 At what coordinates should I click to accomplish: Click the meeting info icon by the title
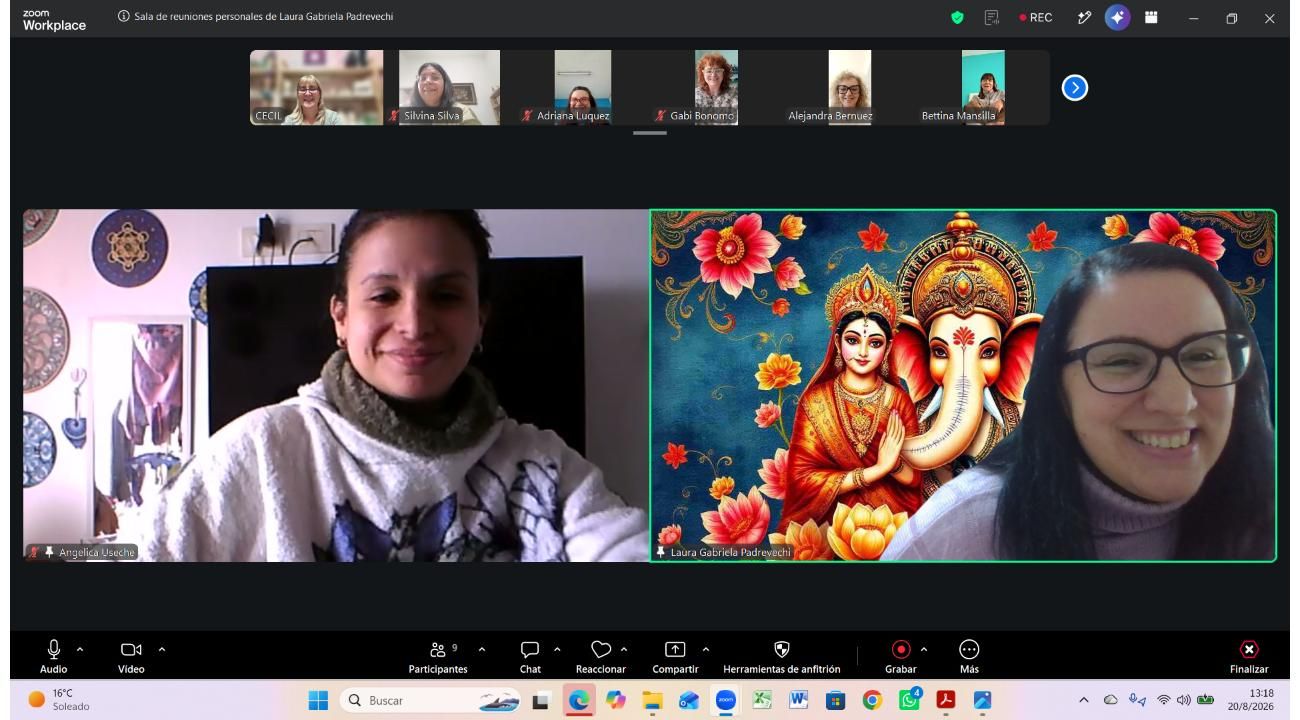[124, 17]
